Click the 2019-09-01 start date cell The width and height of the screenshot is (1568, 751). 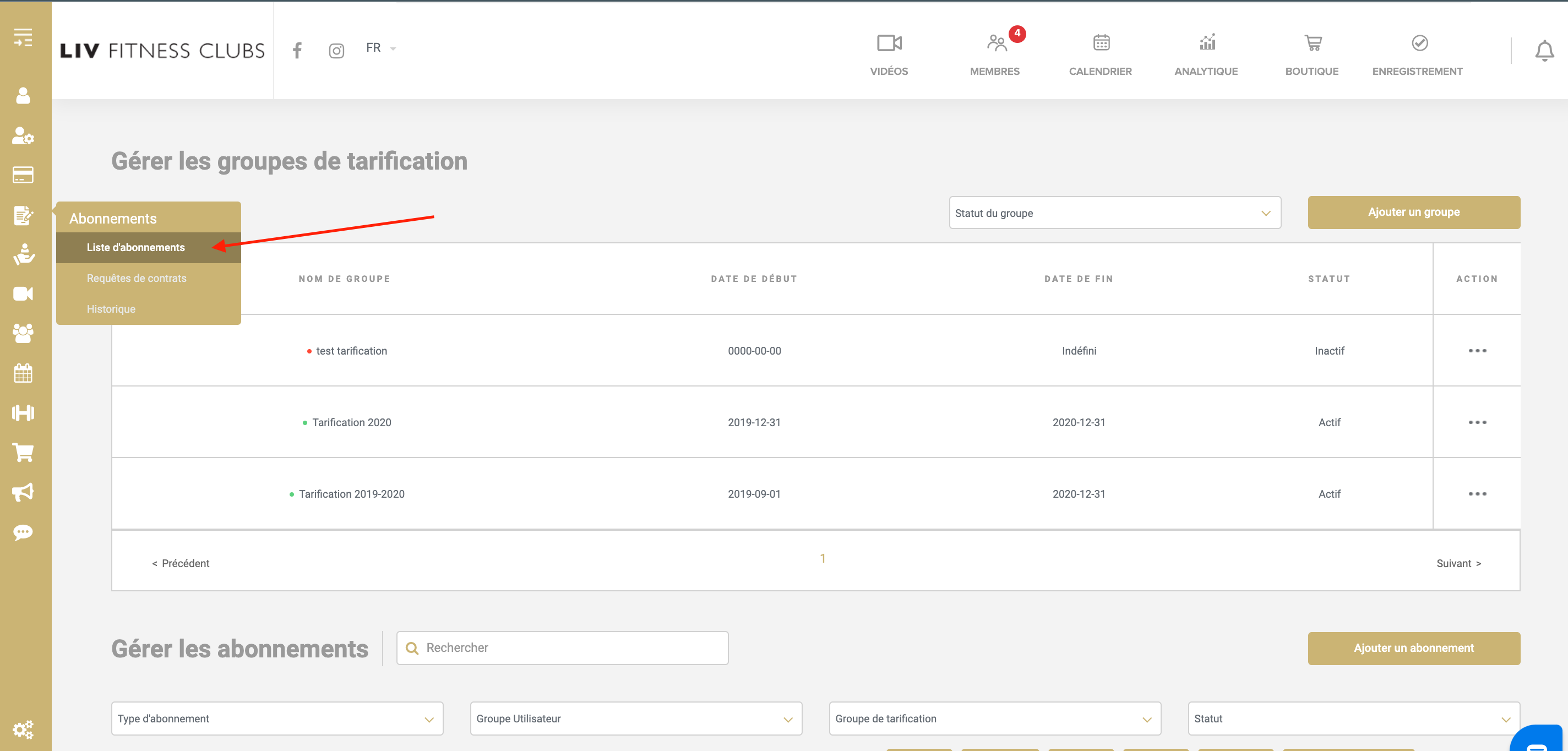point(754,493)
